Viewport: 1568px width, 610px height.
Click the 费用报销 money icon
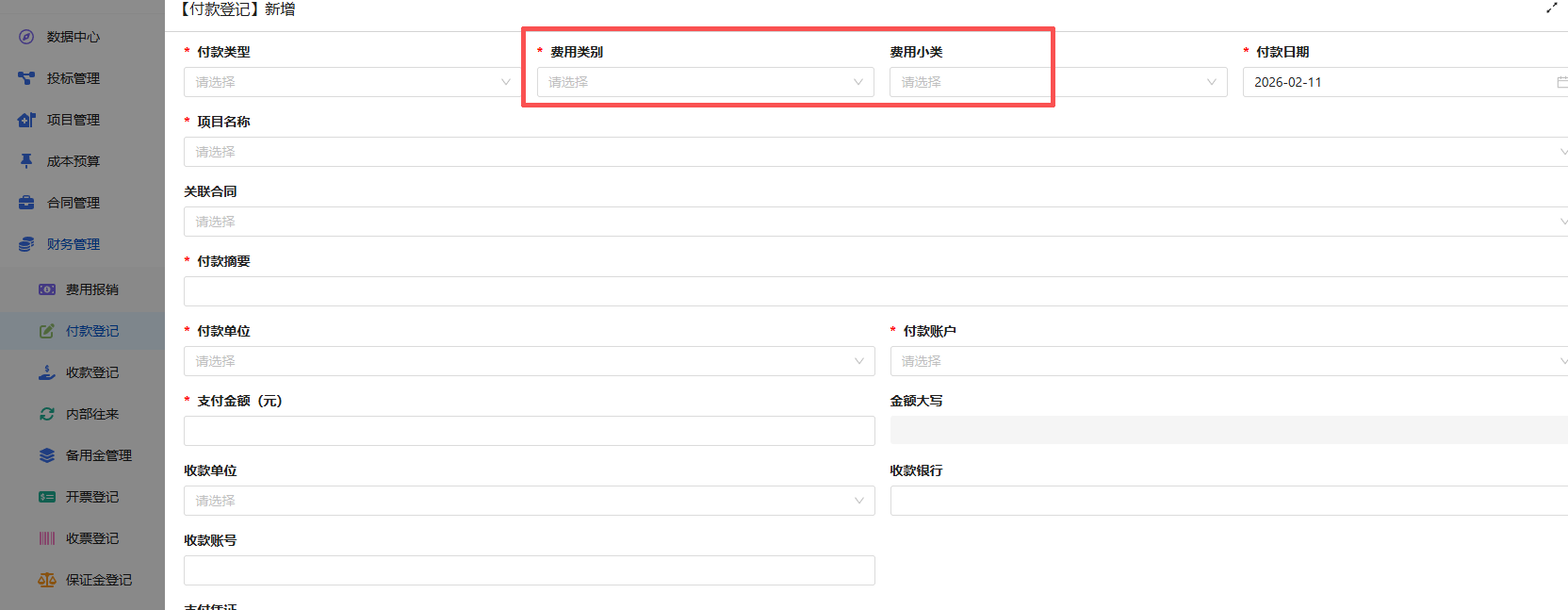pos(47,289)
